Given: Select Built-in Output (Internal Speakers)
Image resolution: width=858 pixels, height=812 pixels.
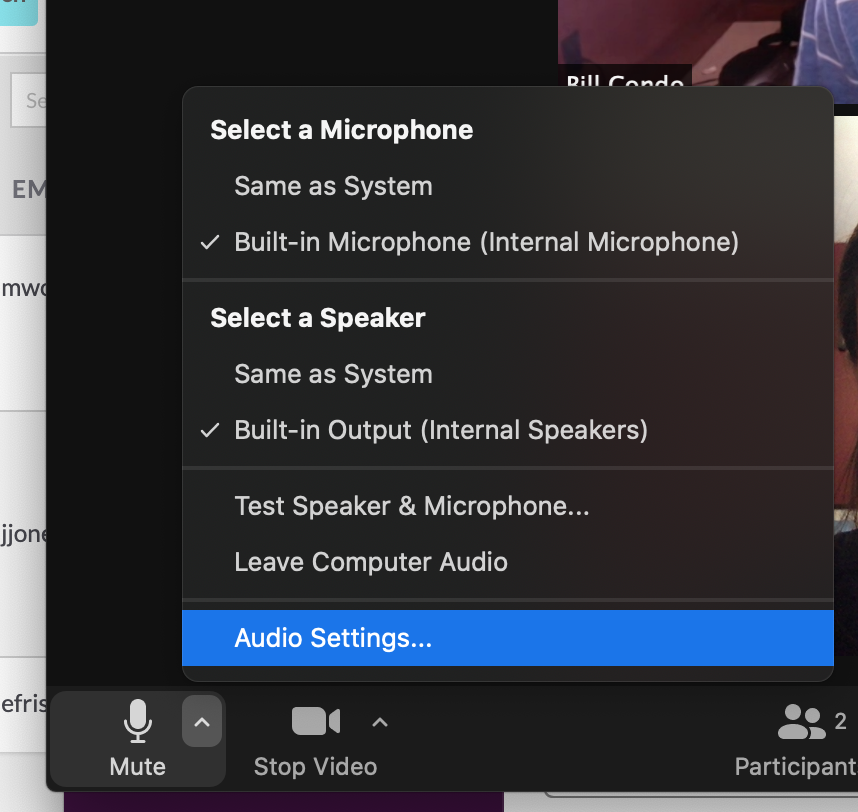Looking at the screenshot, I should (x=508, y=430).
